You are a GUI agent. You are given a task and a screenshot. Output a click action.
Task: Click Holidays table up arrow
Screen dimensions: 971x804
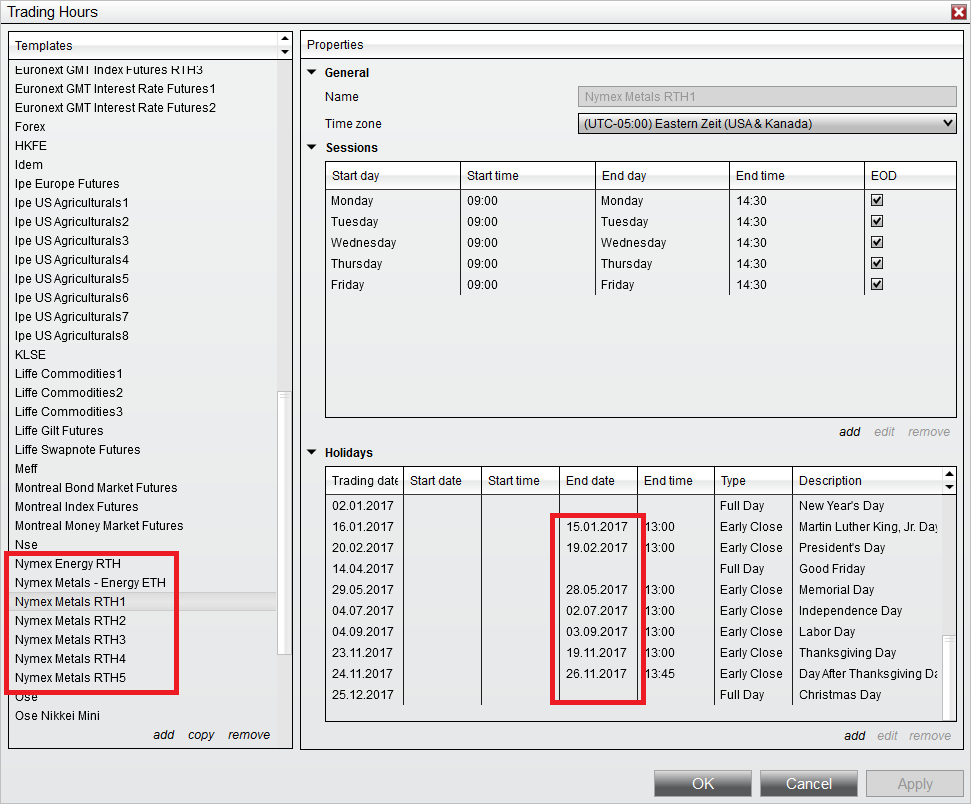pos(949,474)
